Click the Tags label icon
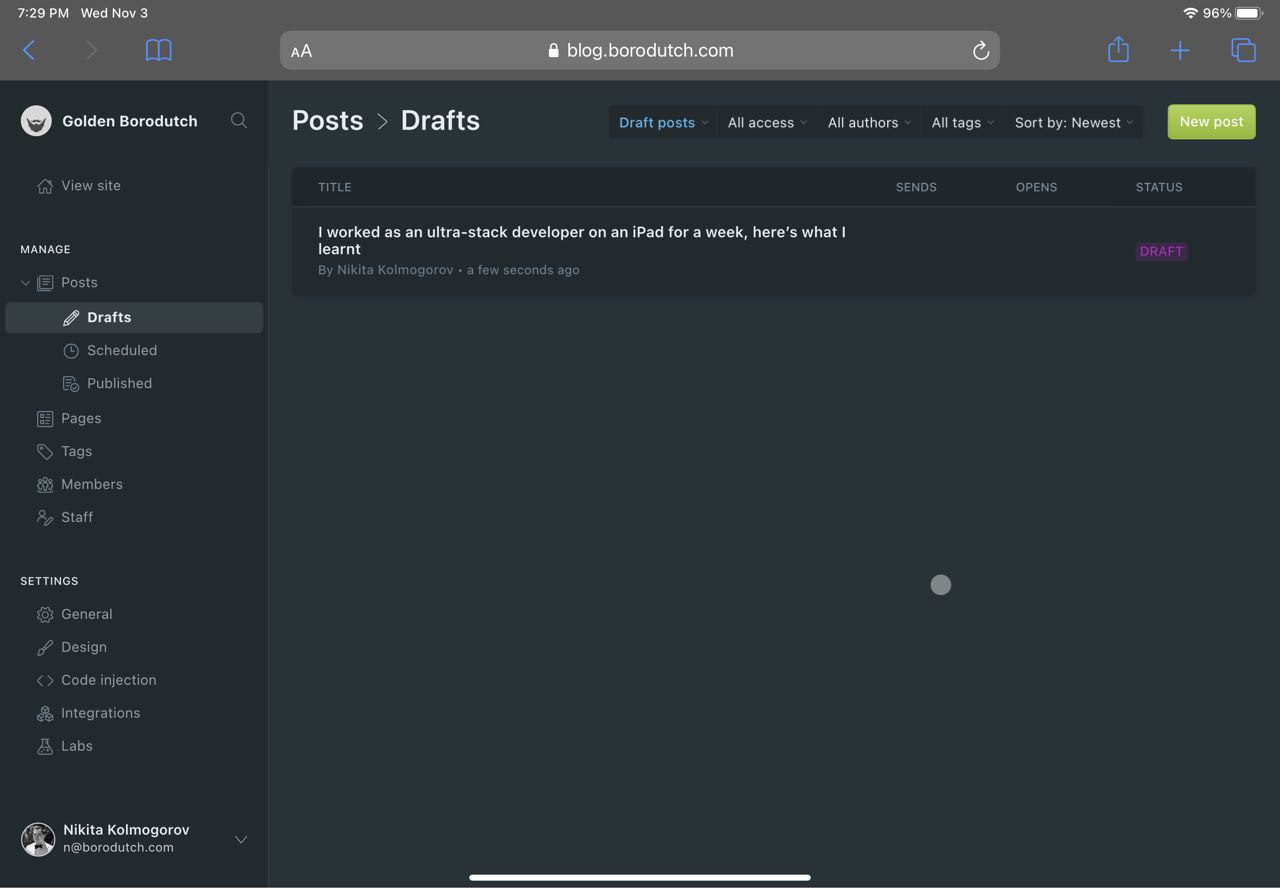 [45, 452]
